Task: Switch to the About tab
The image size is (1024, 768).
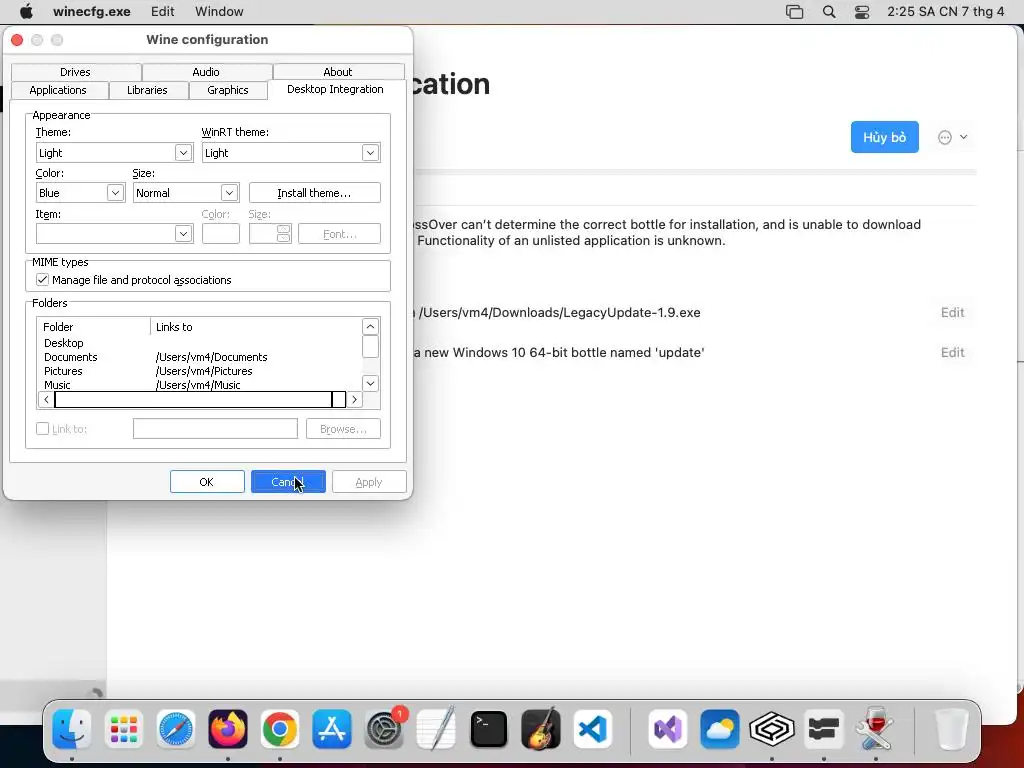Action: click(338, 72)
